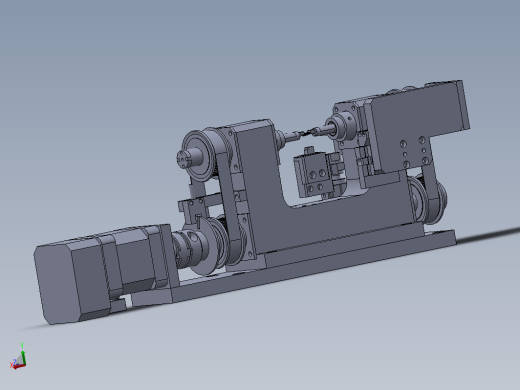Pick the small gripper block with four holes
The height and width of the screenshot is (390, 520).
point(314,175)
